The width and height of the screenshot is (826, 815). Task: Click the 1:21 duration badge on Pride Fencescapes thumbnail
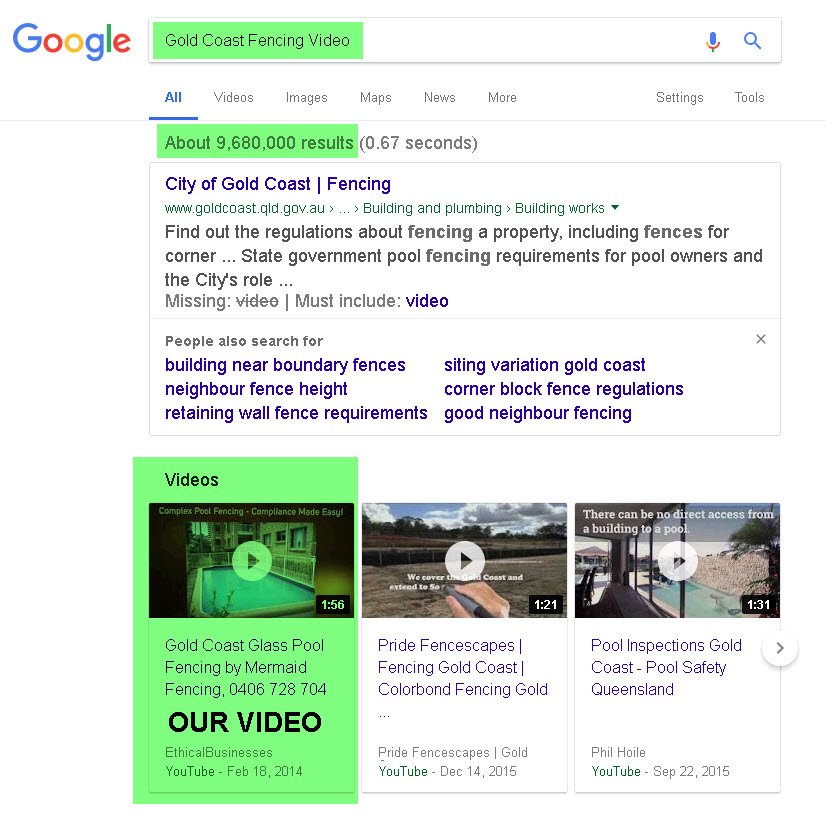pos(545,604)
